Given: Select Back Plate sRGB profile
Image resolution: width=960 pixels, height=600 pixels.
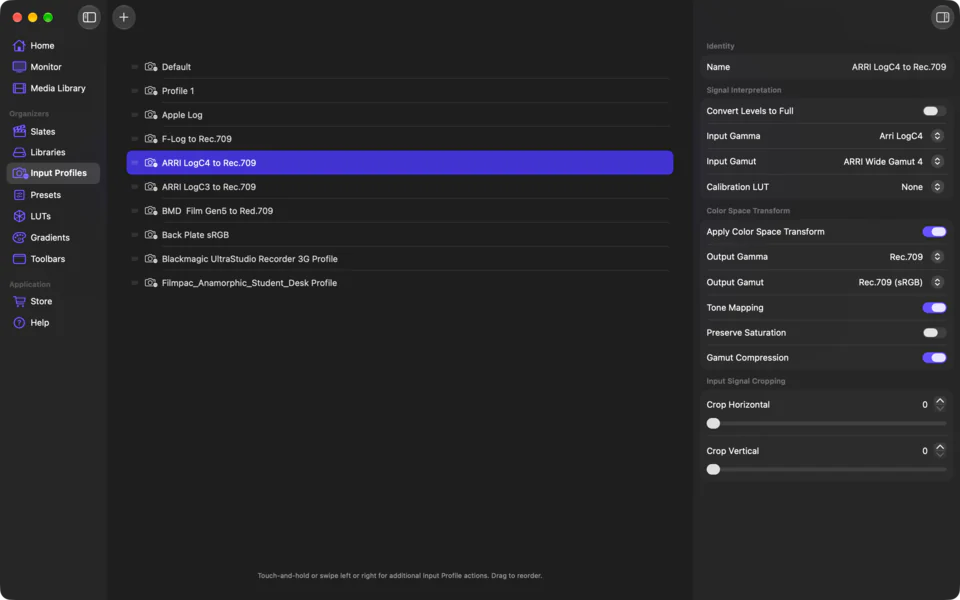Looking at the screenshot, I should (400, 234).
